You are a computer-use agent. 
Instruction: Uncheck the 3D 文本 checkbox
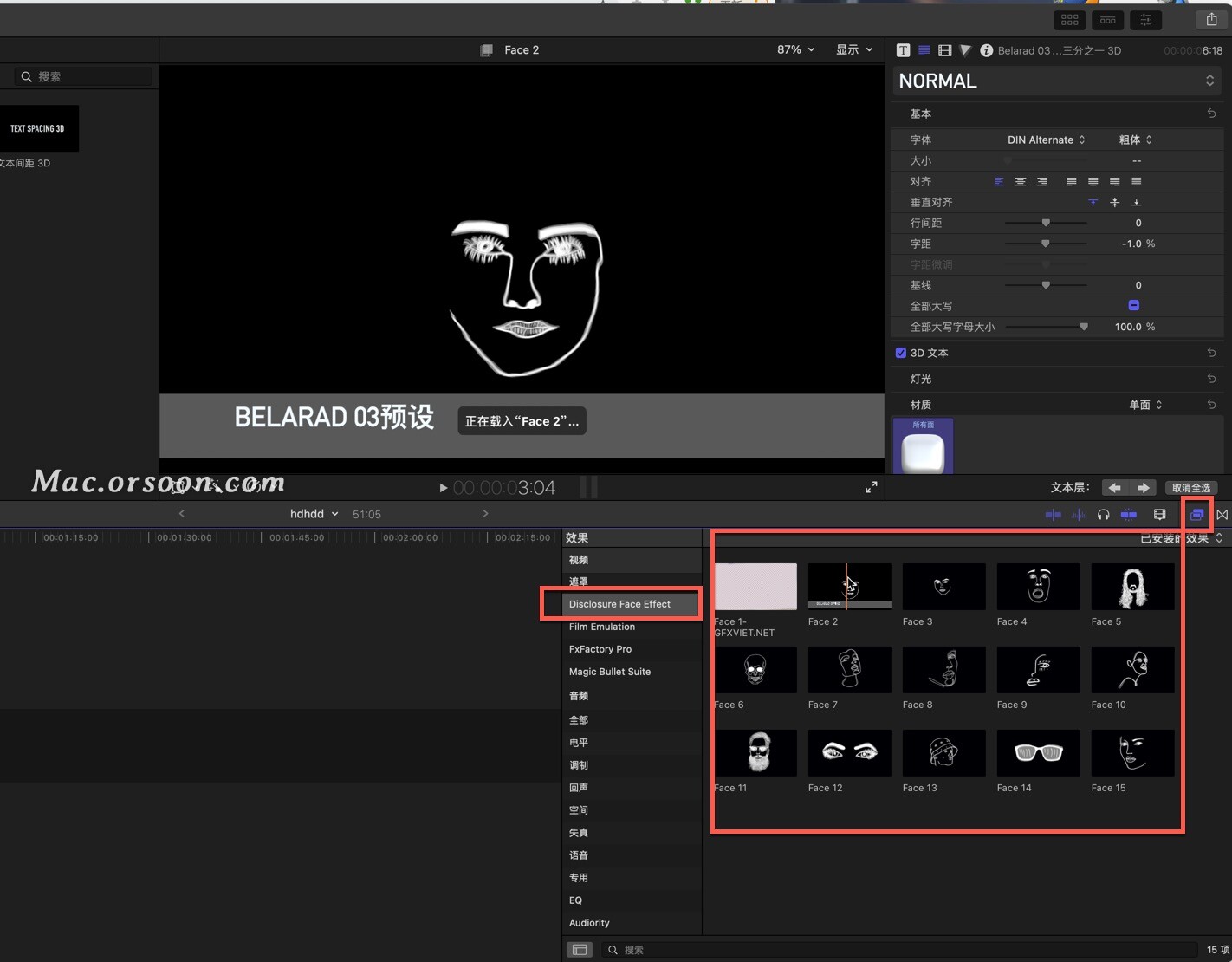[x=901, y=353]
